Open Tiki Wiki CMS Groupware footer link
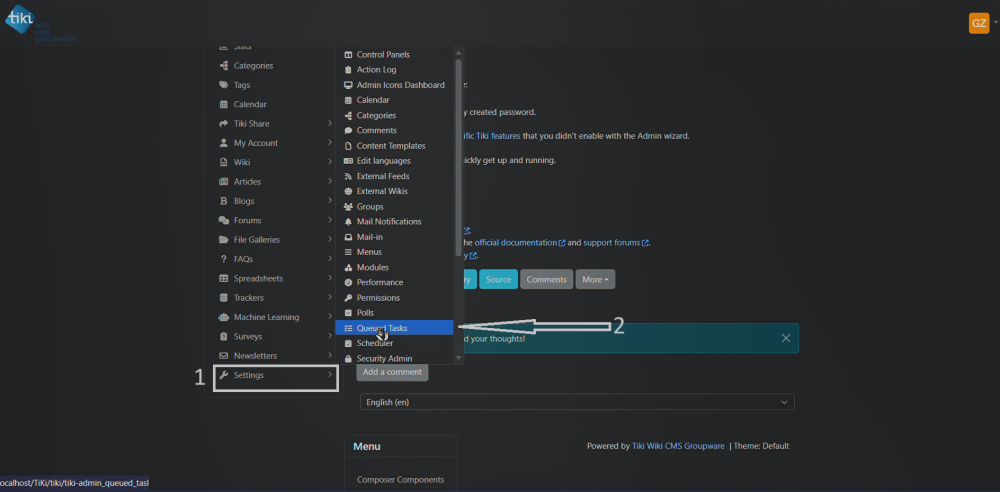This screenshot has width=1000, height=492. (x=678, y=446)
